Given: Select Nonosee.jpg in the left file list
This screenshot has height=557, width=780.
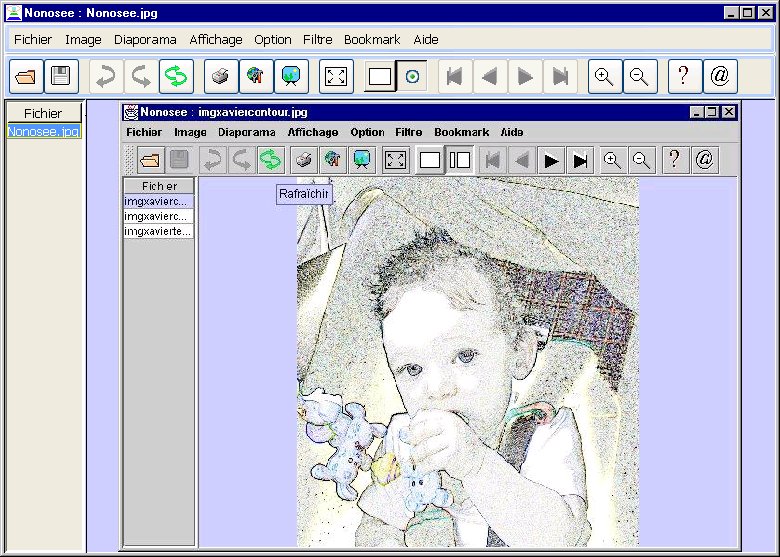Looking at the screenshot, I should [x=43, y=131].
